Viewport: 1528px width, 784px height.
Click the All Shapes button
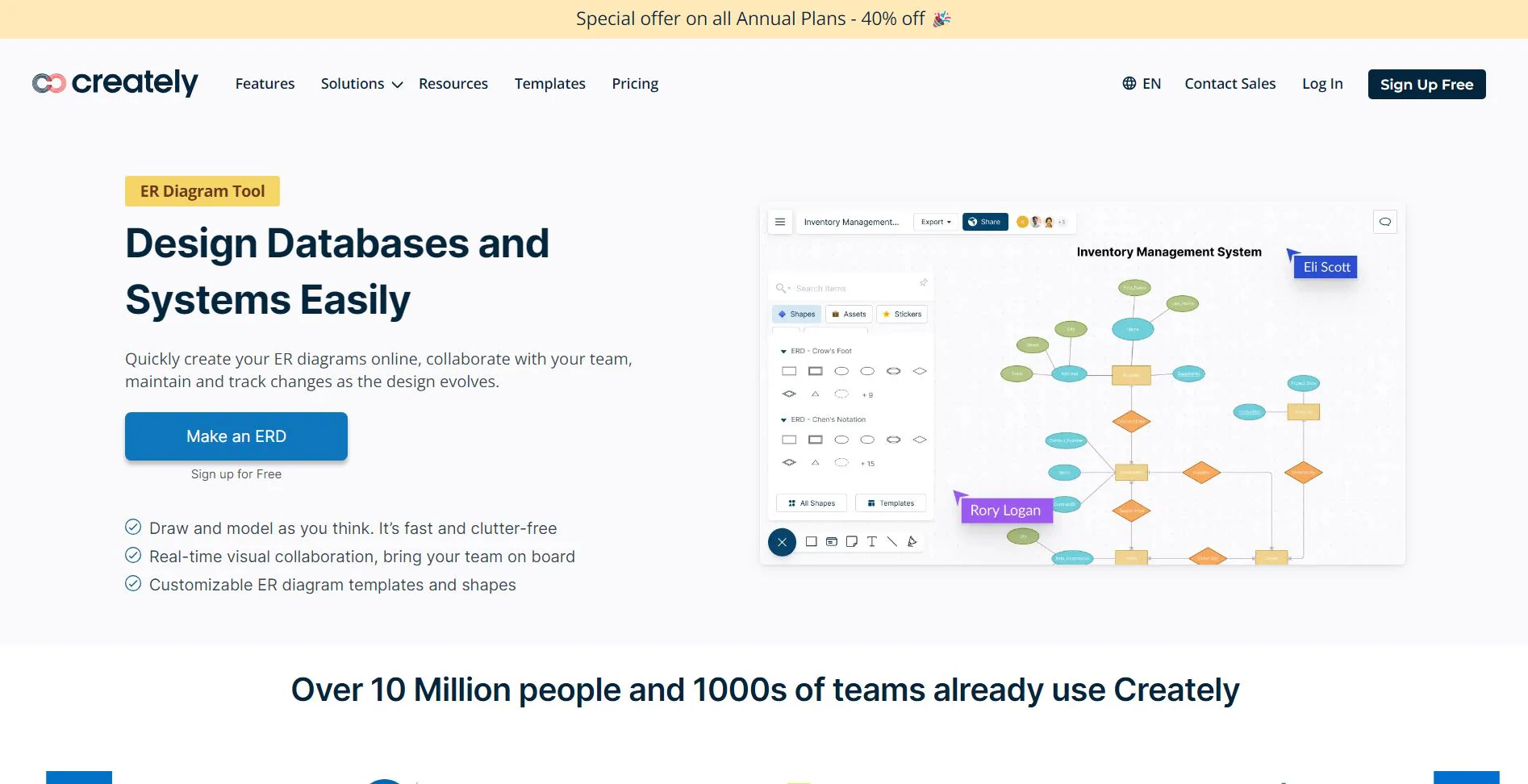pyautogui.click(x=812, y=503)
